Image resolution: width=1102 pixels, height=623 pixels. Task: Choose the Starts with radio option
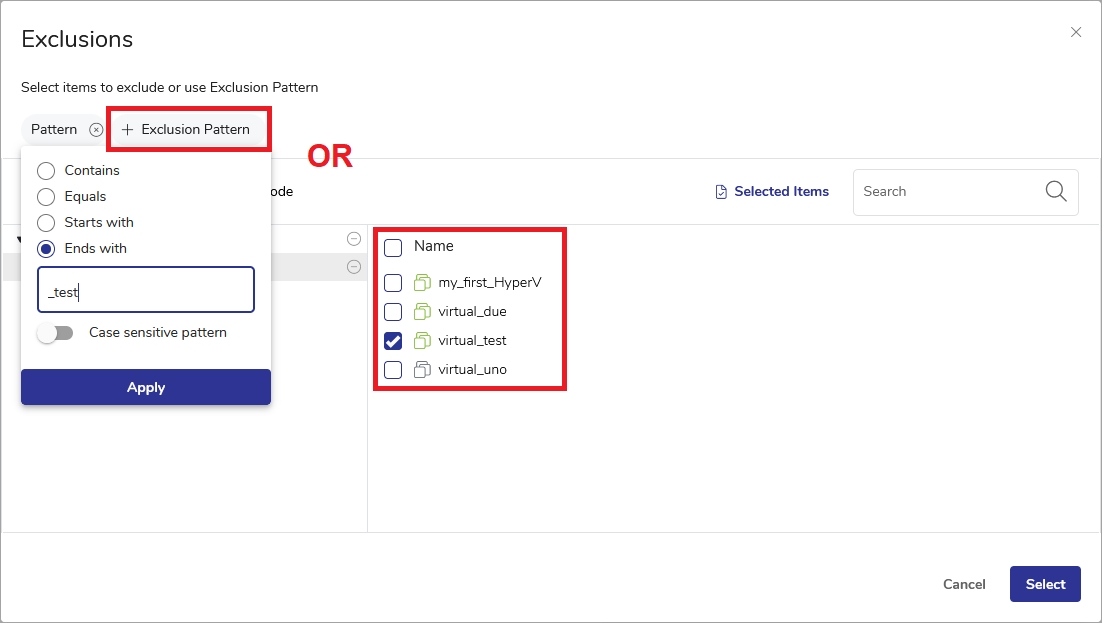tap(46, 223)
